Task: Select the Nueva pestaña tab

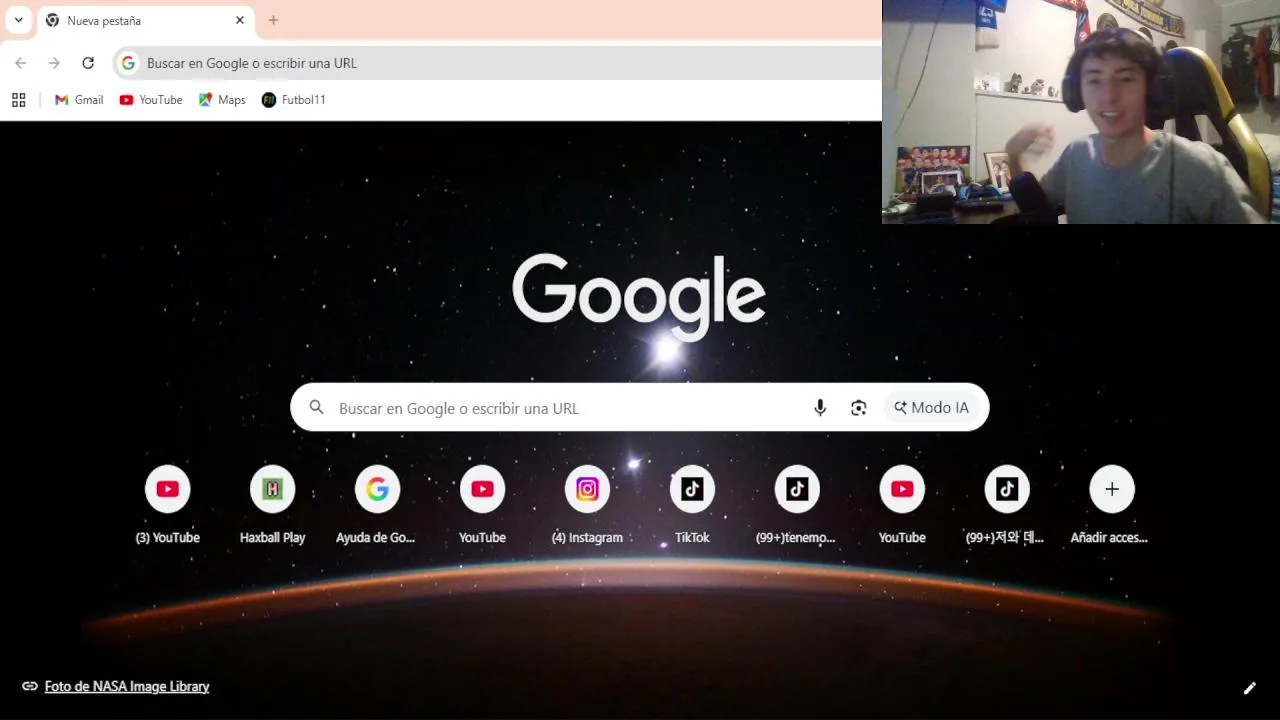Action: (x=145, y=21)
